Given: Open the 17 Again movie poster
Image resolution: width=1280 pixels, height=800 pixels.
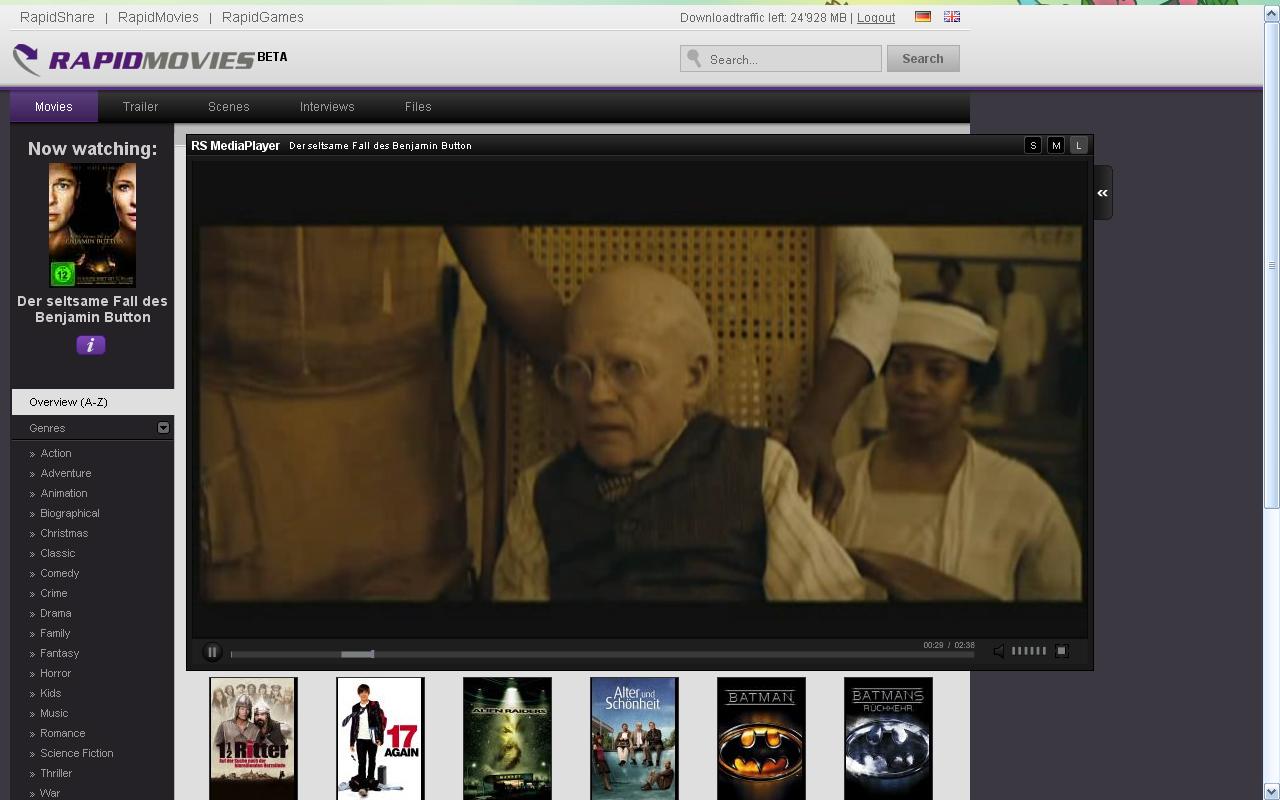Looking at the screenshot, I should (380, 739).
